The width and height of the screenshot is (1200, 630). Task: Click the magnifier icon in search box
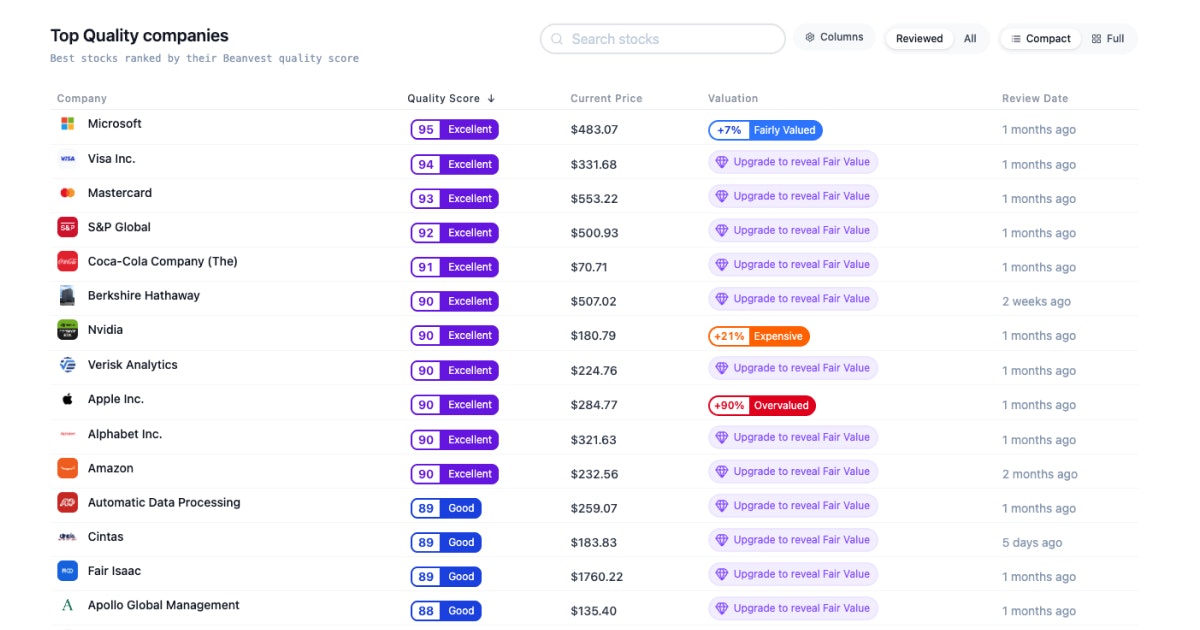(x=557, y=39)
